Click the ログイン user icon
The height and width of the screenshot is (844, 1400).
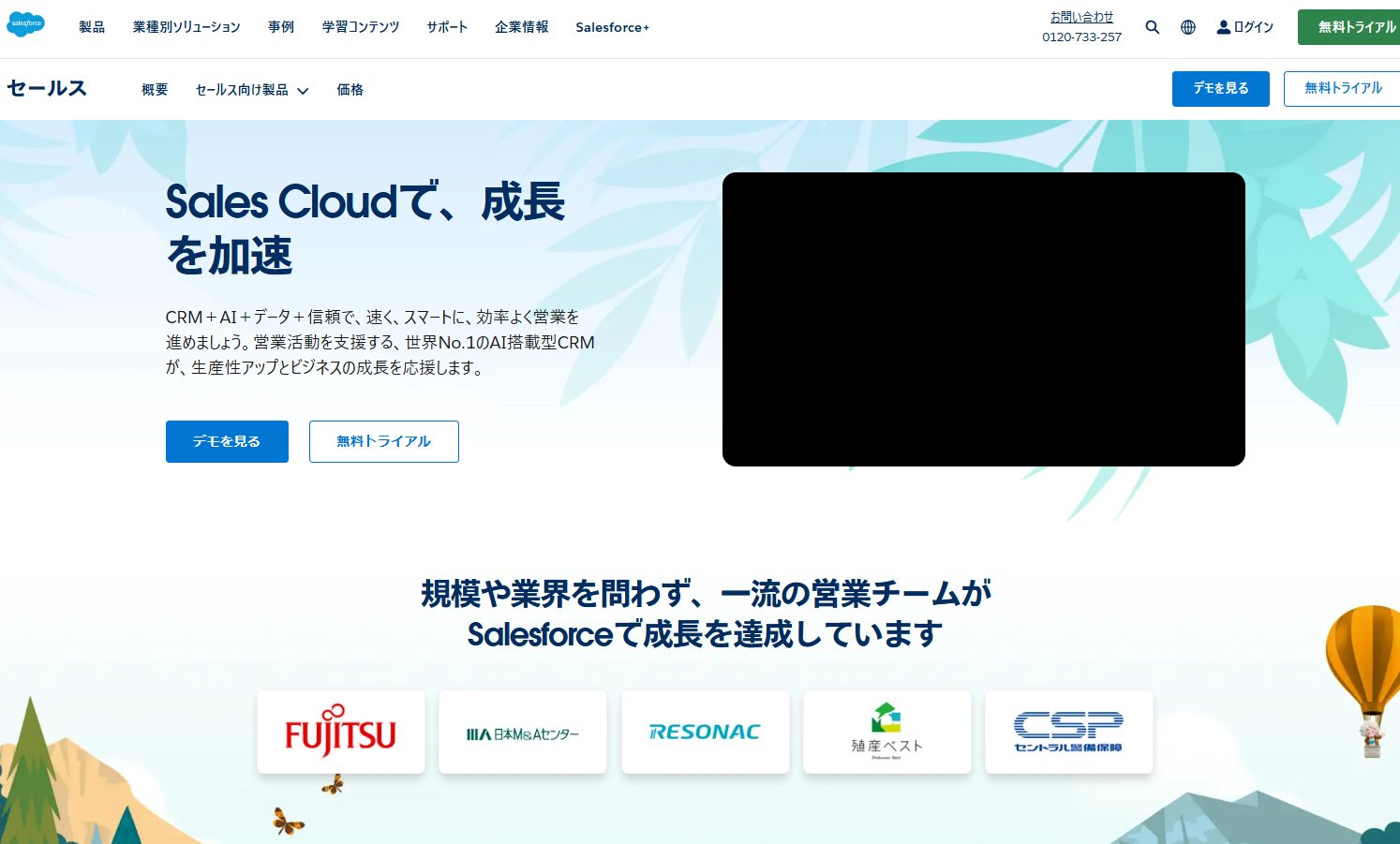pyautogui.click(x=1223, y=27)
